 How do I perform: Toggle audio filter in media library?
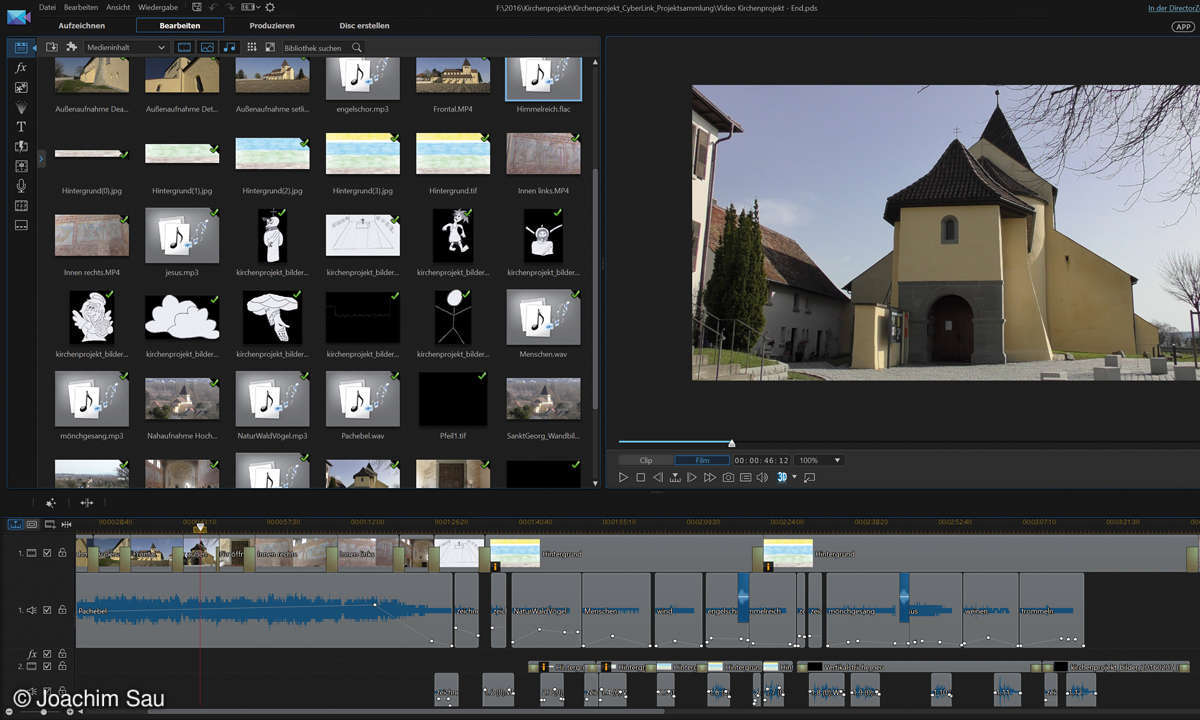tap(230, 47)
